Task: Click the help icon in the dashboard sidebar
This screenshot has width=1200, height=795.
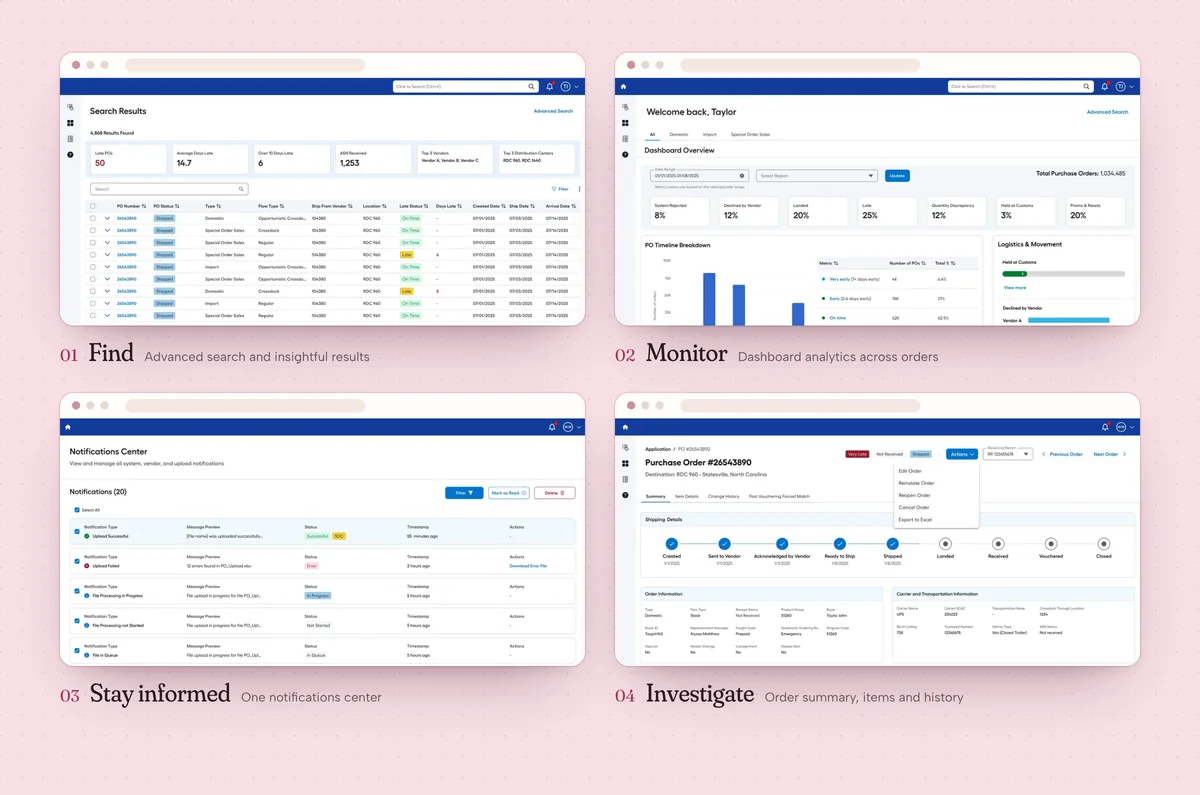Action: tap(625, 155)
